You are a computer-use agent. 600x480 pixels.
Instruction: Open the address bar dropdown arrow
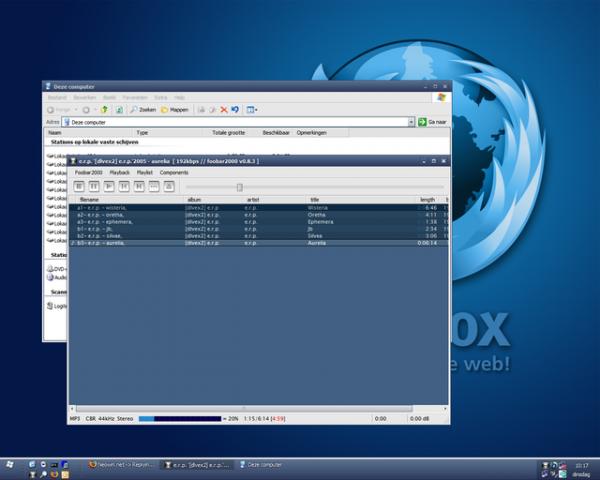pyautogui.click(x=411, y=122)
